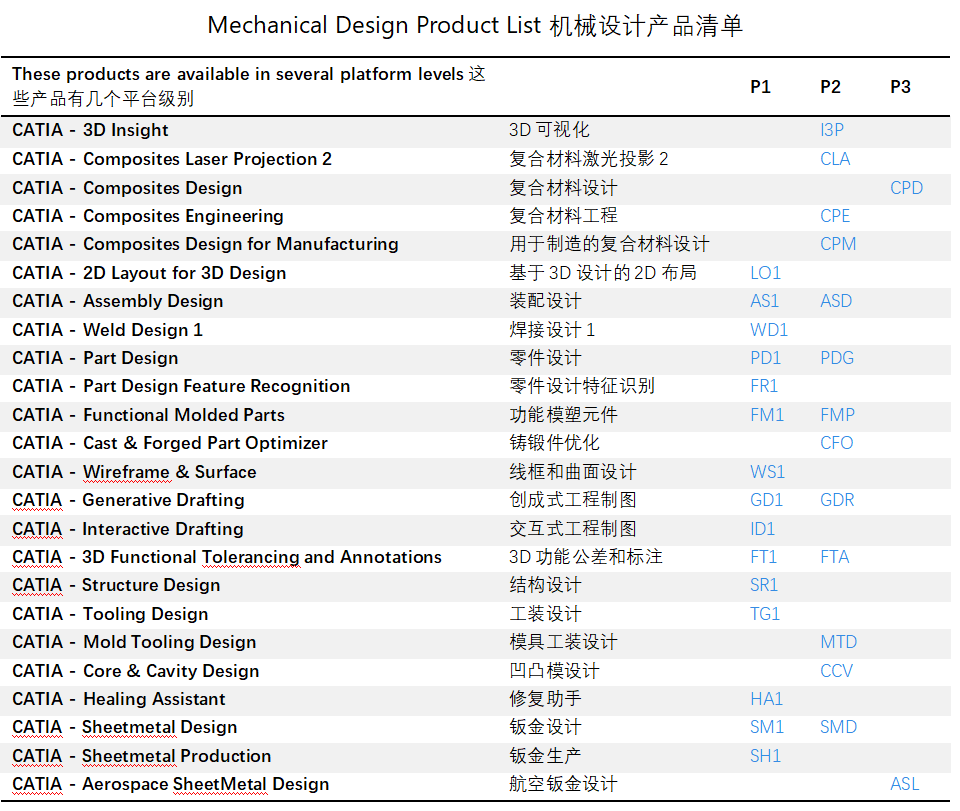Select the PD1 code for Part Design
This screenshot has width=960, height=811.
click(766, 358)
